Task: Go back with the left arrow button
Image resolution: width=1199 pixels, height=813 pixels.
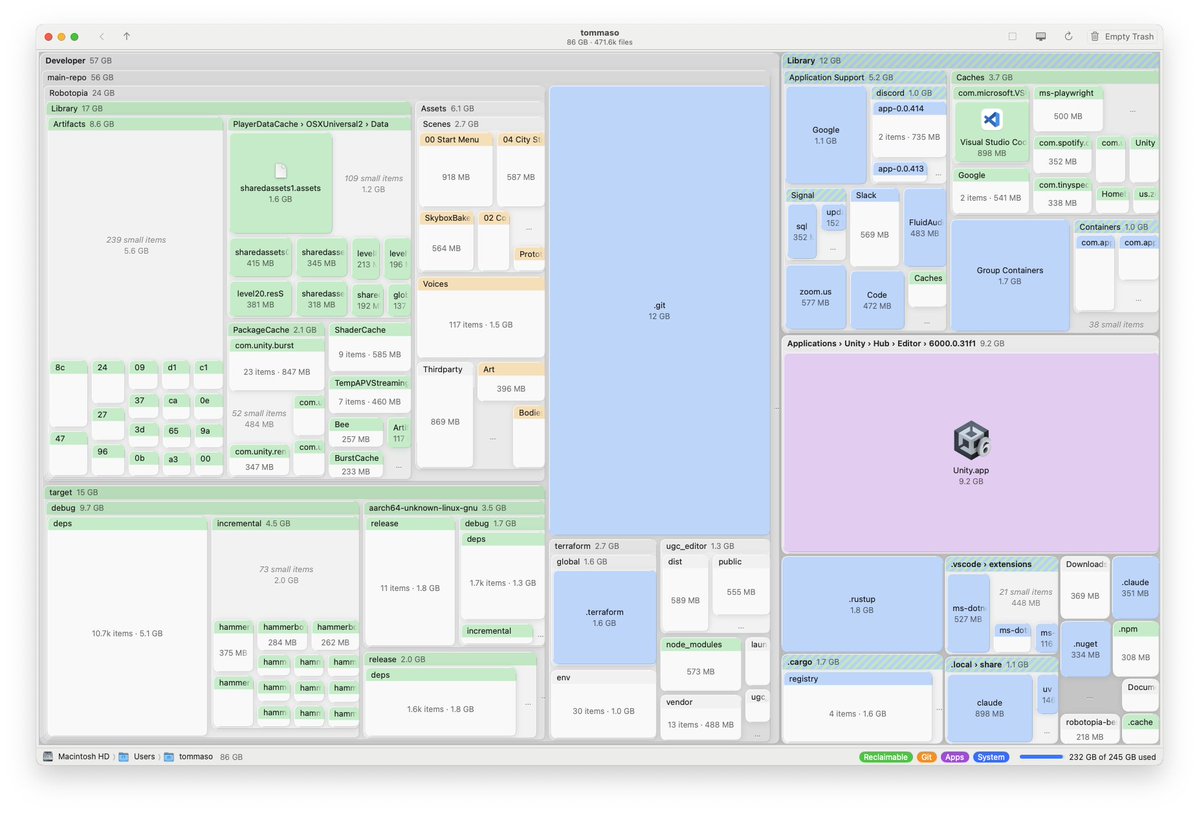Action: tap(102, 36)
